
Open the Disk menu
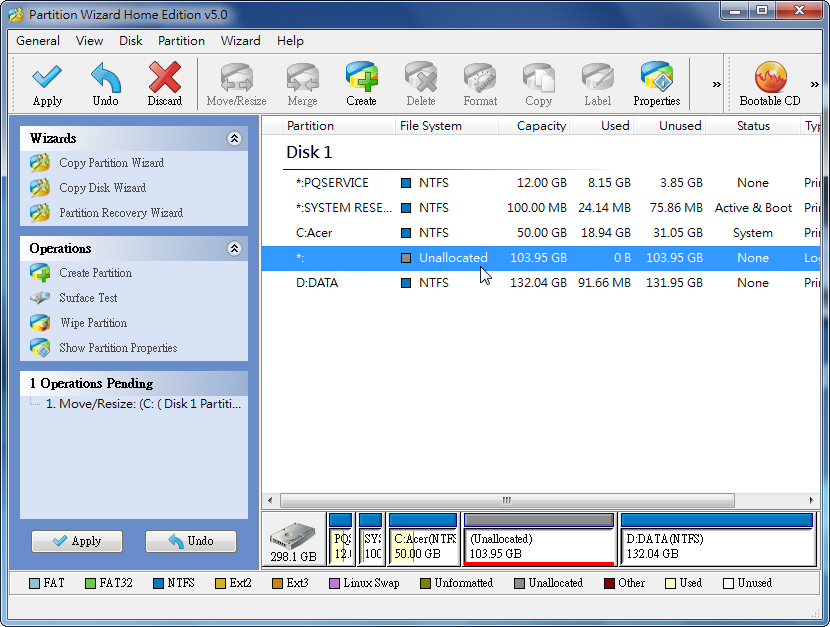pyautogui.click(x=130, y=41)
